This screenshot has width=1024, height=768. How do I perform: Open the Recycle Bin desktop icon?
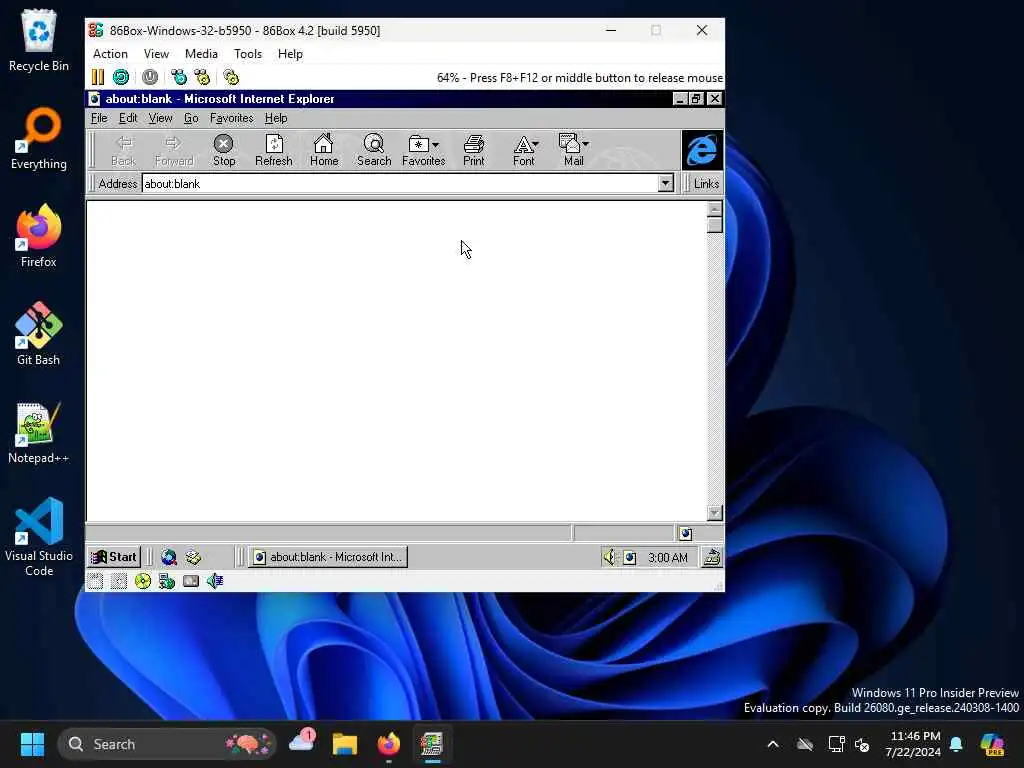point(39,40)
